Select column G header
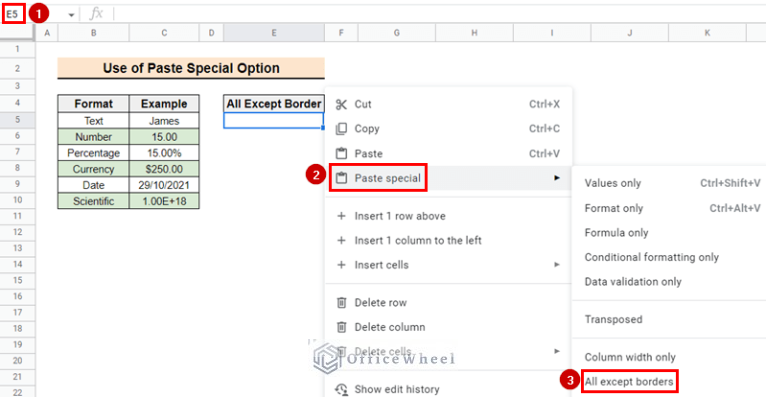 tap(397, 33)
